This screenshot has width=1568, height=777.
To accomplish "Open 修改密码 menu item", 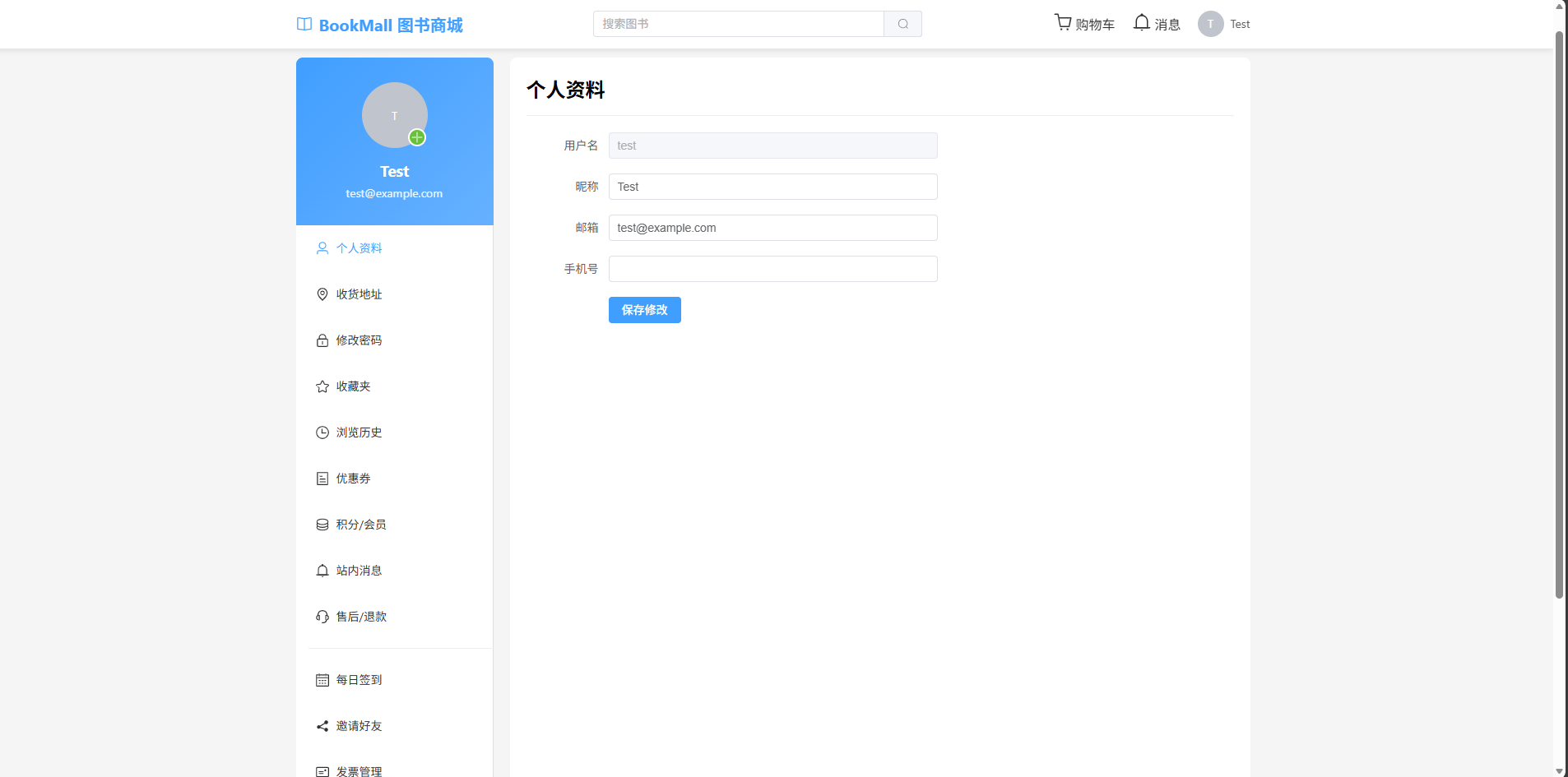I will [395, 340].
